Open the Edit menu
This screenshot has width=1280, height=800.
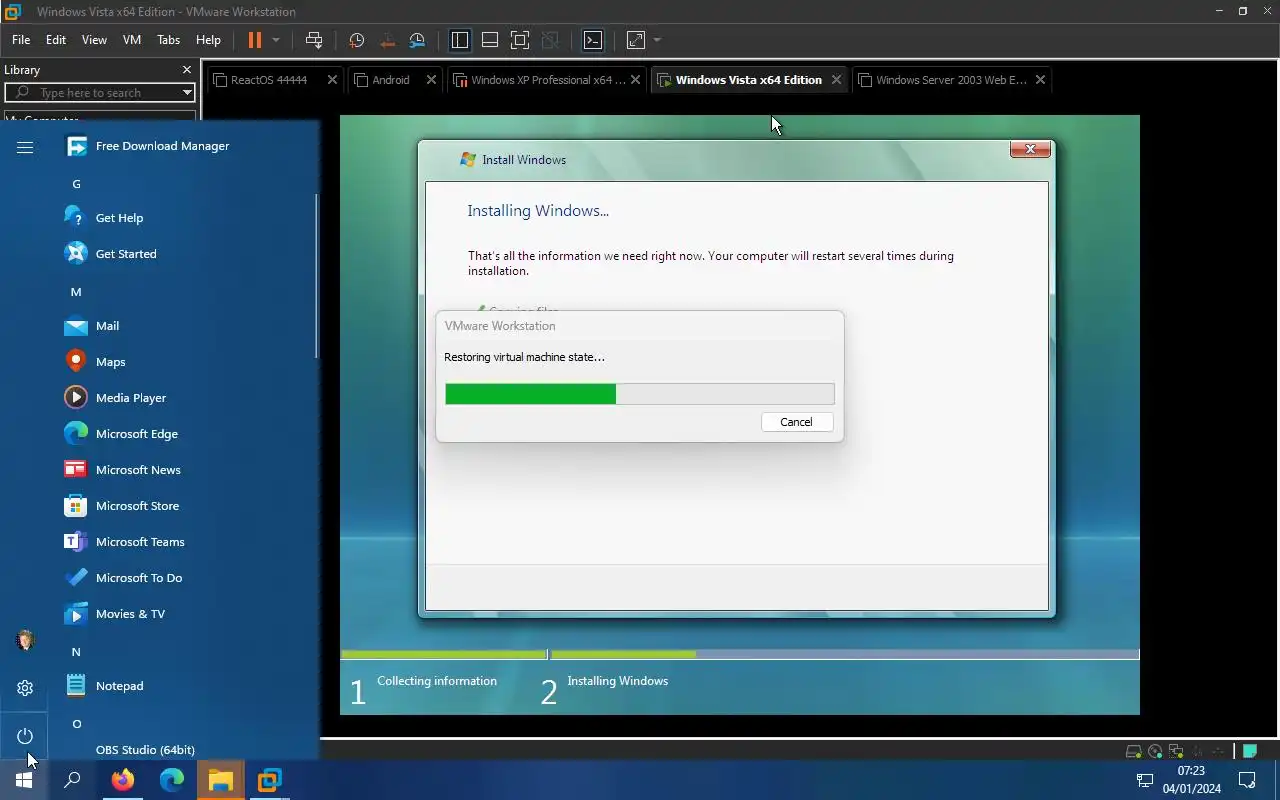coord(56,40)
